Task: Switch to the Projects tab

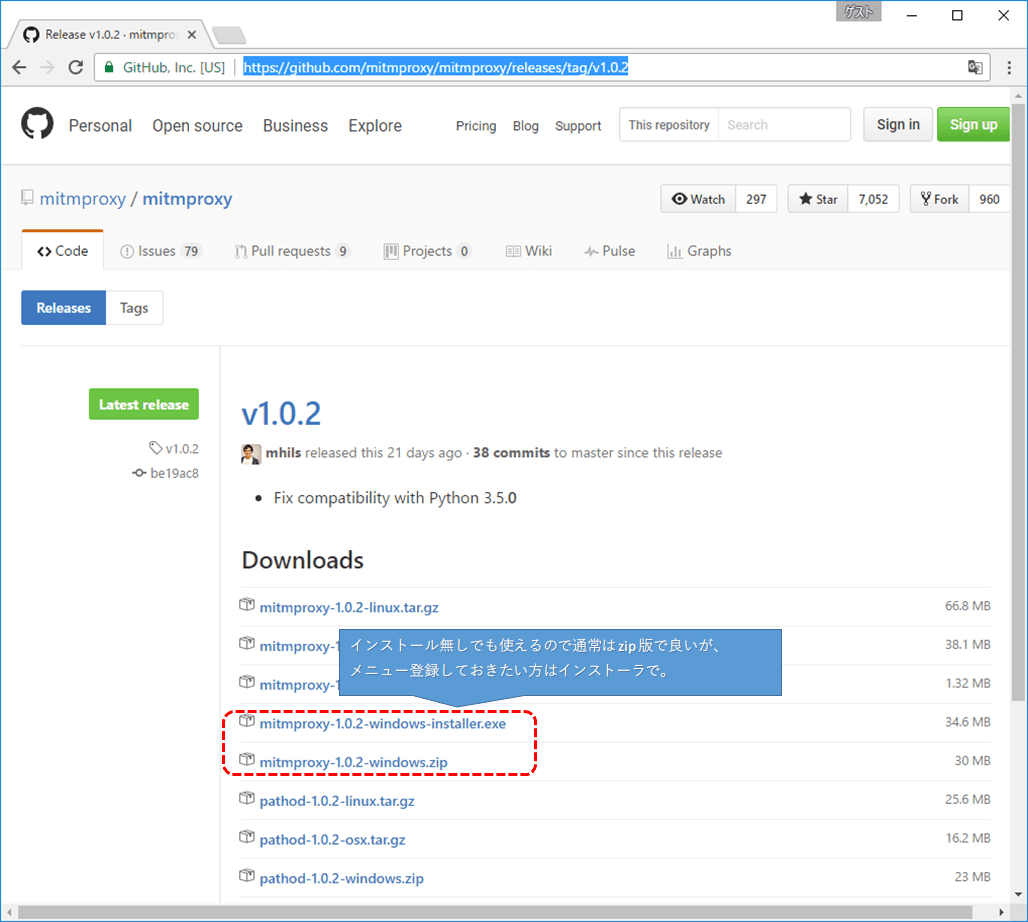Action: (427, 251)
